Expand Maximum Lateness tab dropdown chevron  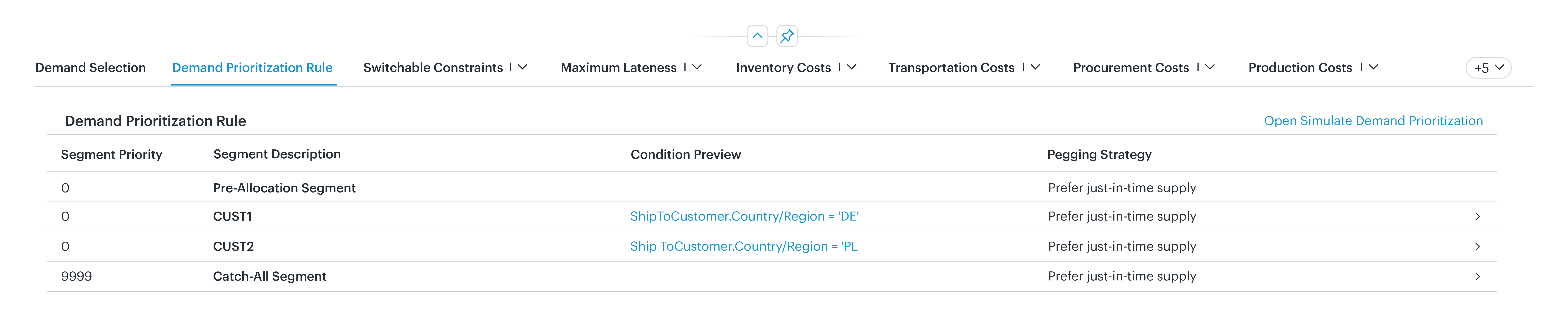(x=697, y=67)
